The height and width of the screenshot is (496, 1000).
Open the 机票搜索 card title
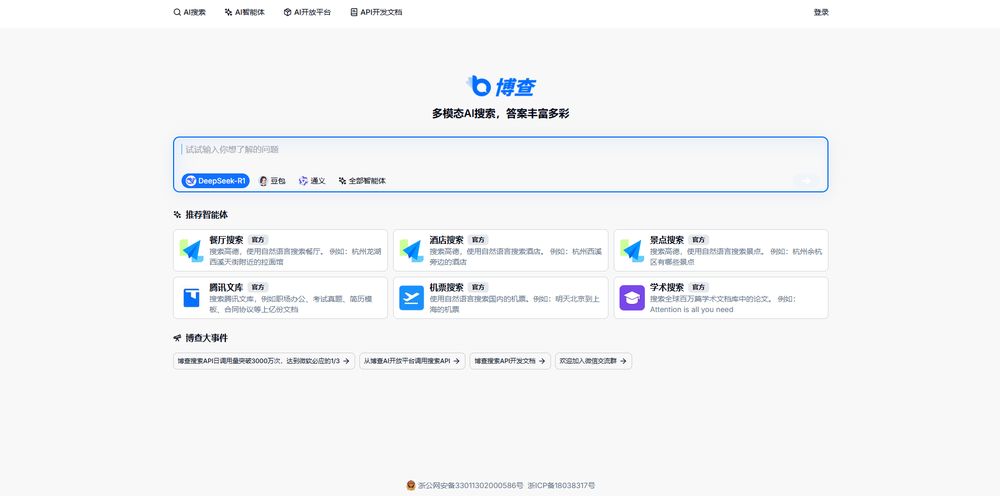(x=446, y=287)
